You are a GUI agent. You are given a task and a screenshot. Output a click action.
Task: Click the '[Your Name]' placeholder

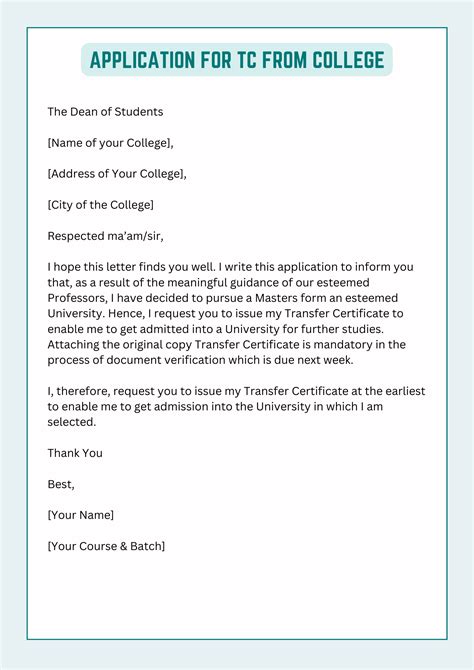80,515
